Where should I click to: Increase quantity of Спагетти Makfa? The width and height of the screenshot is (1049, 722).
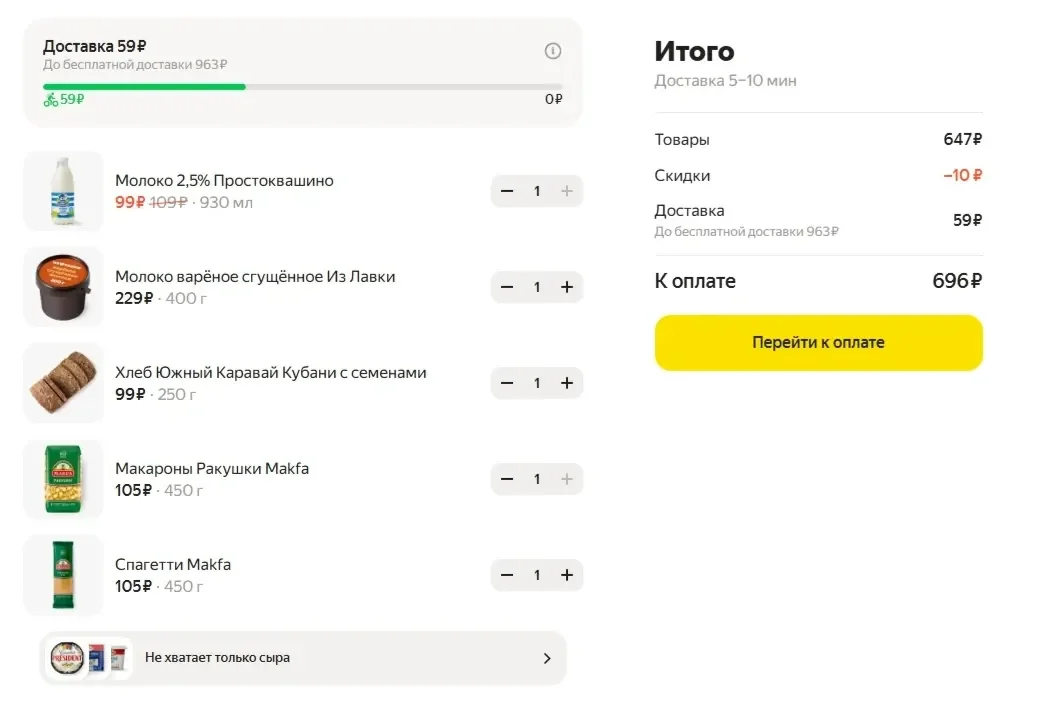tap(567, 575)
